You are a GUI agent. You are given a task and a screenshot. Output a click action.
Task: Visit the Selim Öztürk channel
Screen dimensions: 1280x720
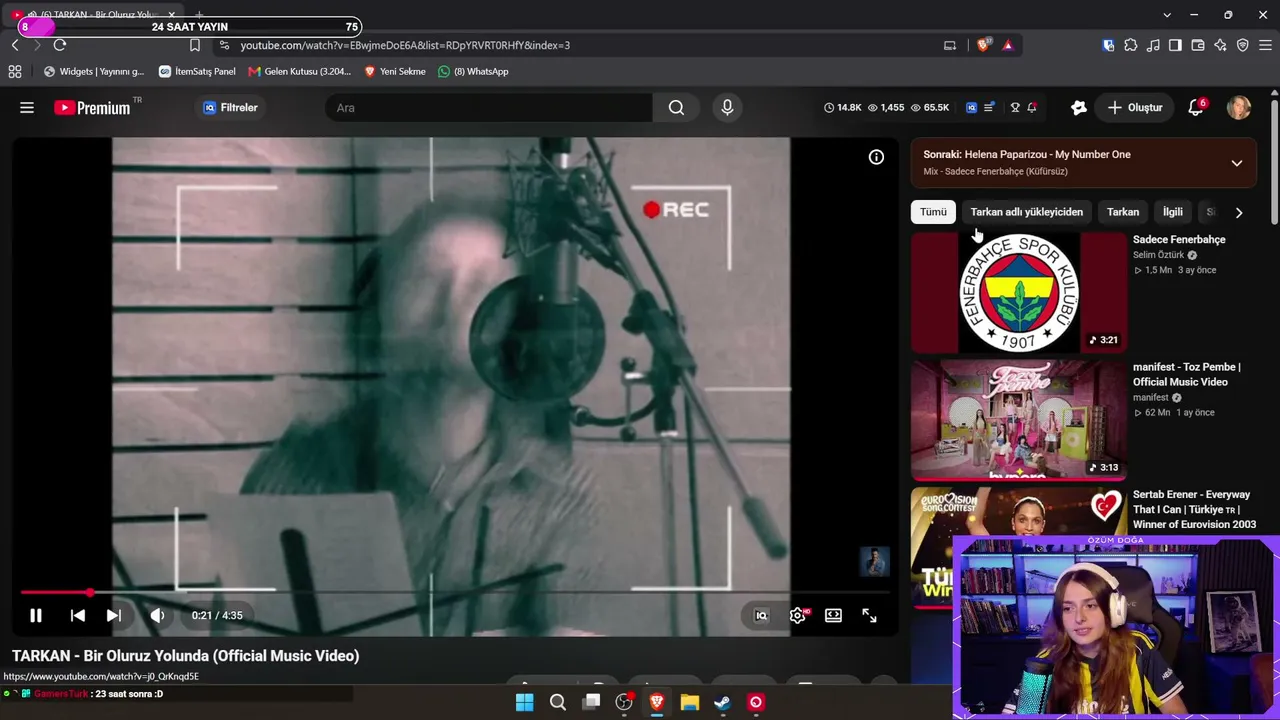pos(1159,255)
